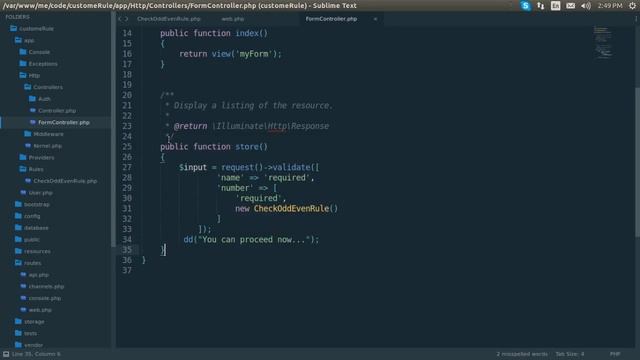Click the Line 35, Column 6 status
The width and height of the screenshot is (640, 360).
[36, 354]
